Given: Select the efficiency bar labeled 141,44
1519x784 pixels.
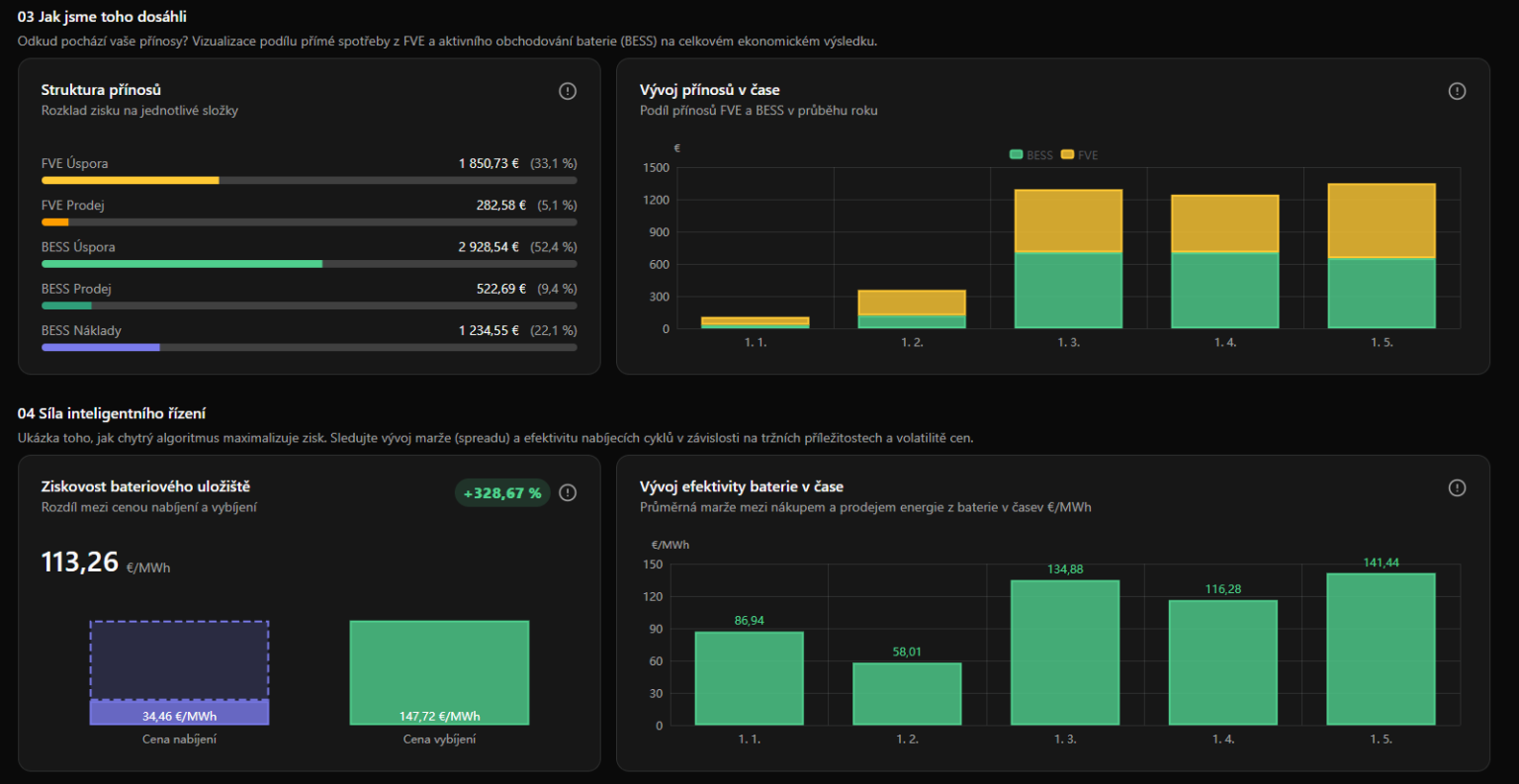Looking at the screenshot, I should [1381, 650].
